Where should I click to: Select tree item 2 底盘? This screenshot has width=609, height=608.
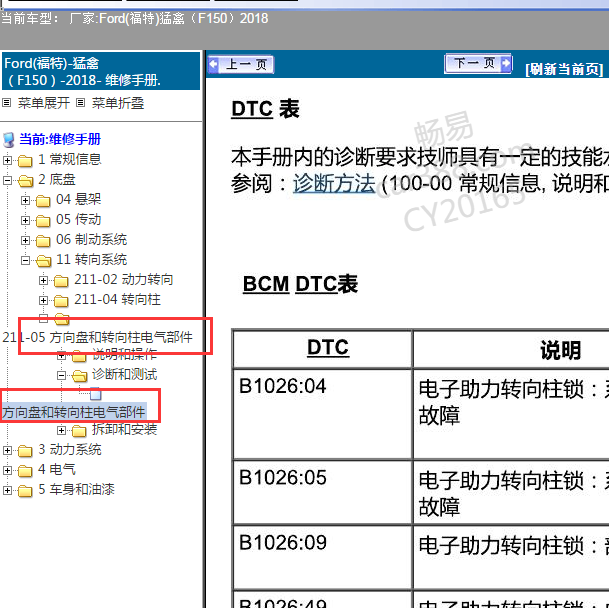pos(57,179)
